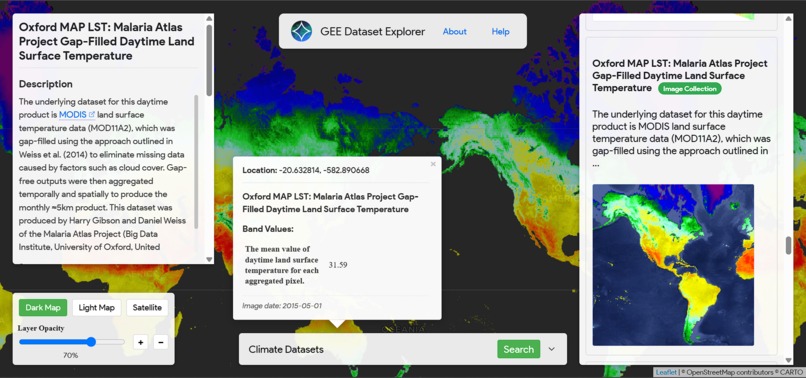Click the Image date 2015-05-01 text

(282, 305)
